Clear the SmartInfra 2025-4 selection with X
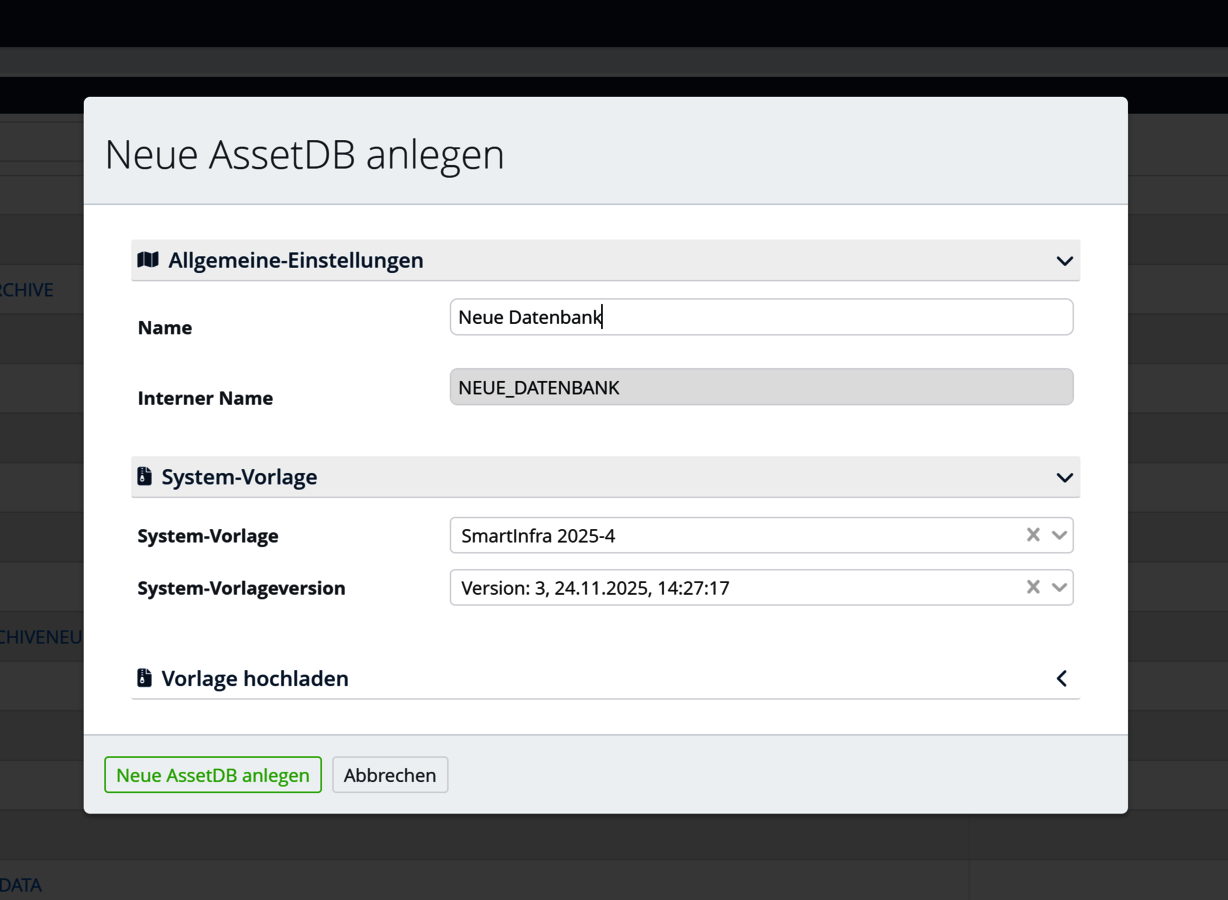The image size is (1228, 900). coord(1033,535)
